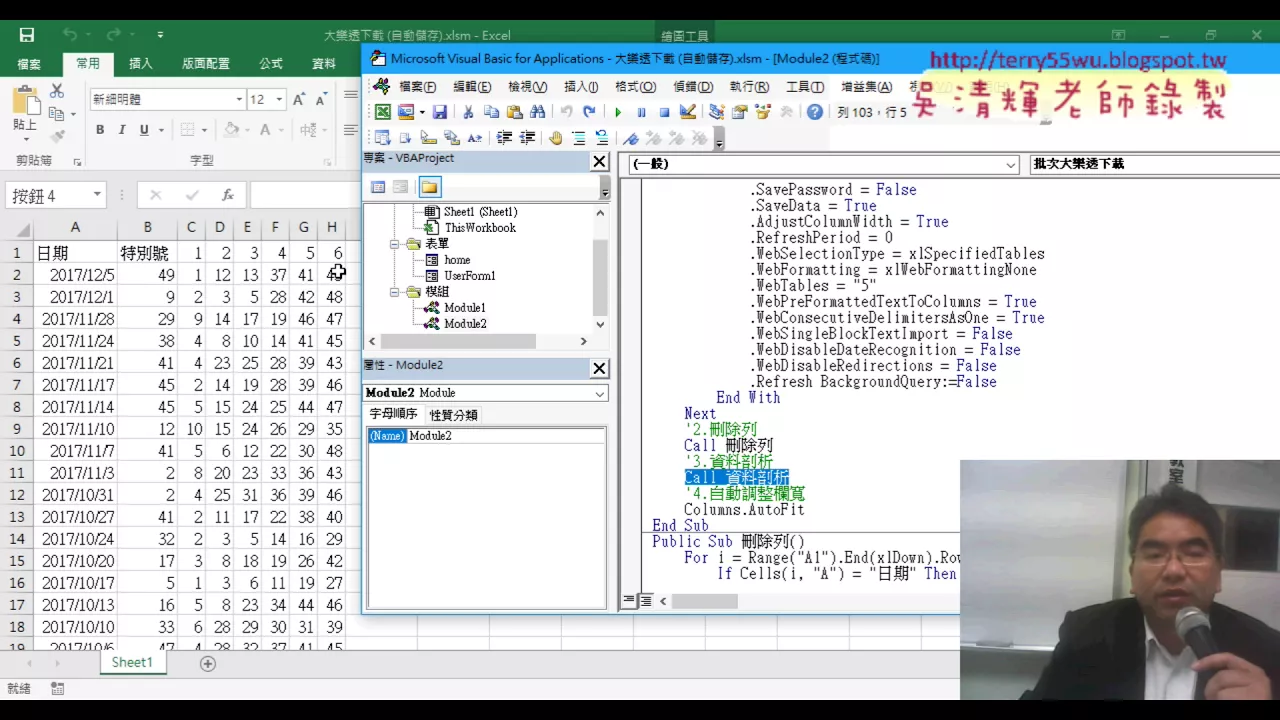1280x720 pixels.
Task: Click the Break (pause) icon in VBA toolbar
Action: pos(641,112)
